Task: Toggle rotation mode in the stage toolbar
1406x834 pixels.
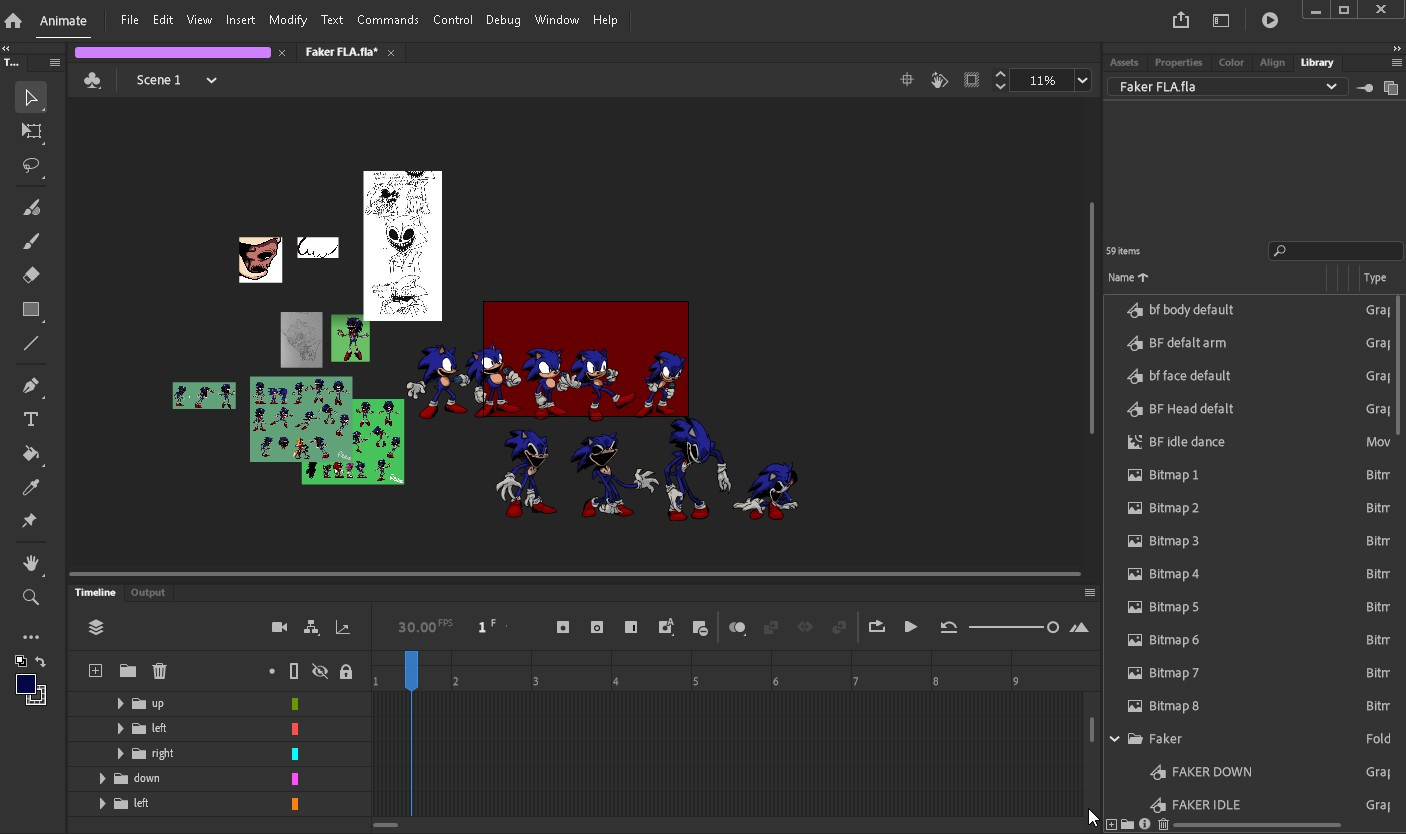Action: (x=939, y=79)
